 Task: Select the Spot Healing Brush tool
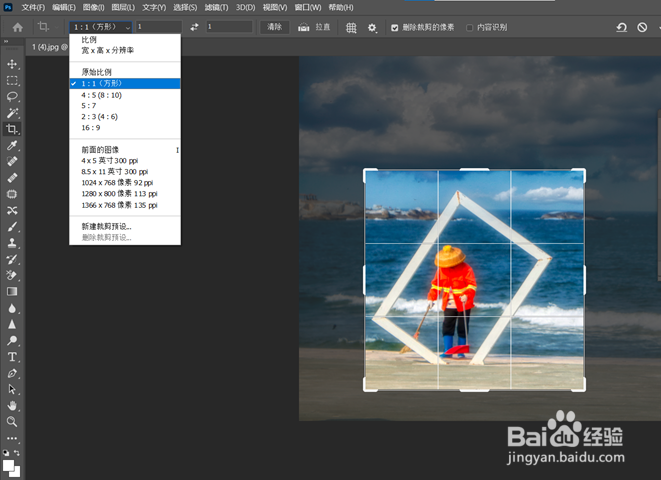12,161
